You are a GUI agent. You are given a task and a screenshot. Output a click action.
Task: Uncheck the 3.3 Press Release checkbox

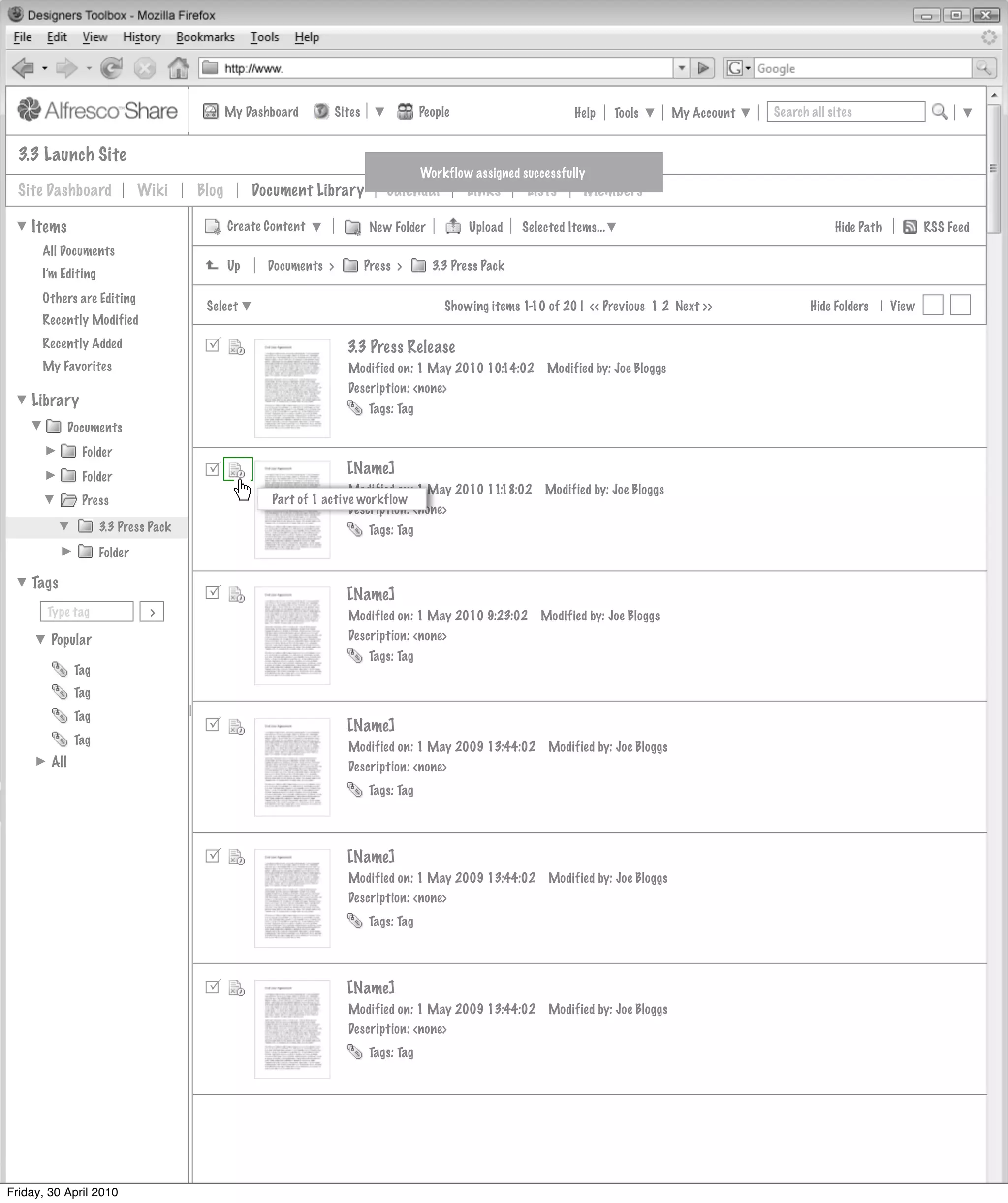213,345
